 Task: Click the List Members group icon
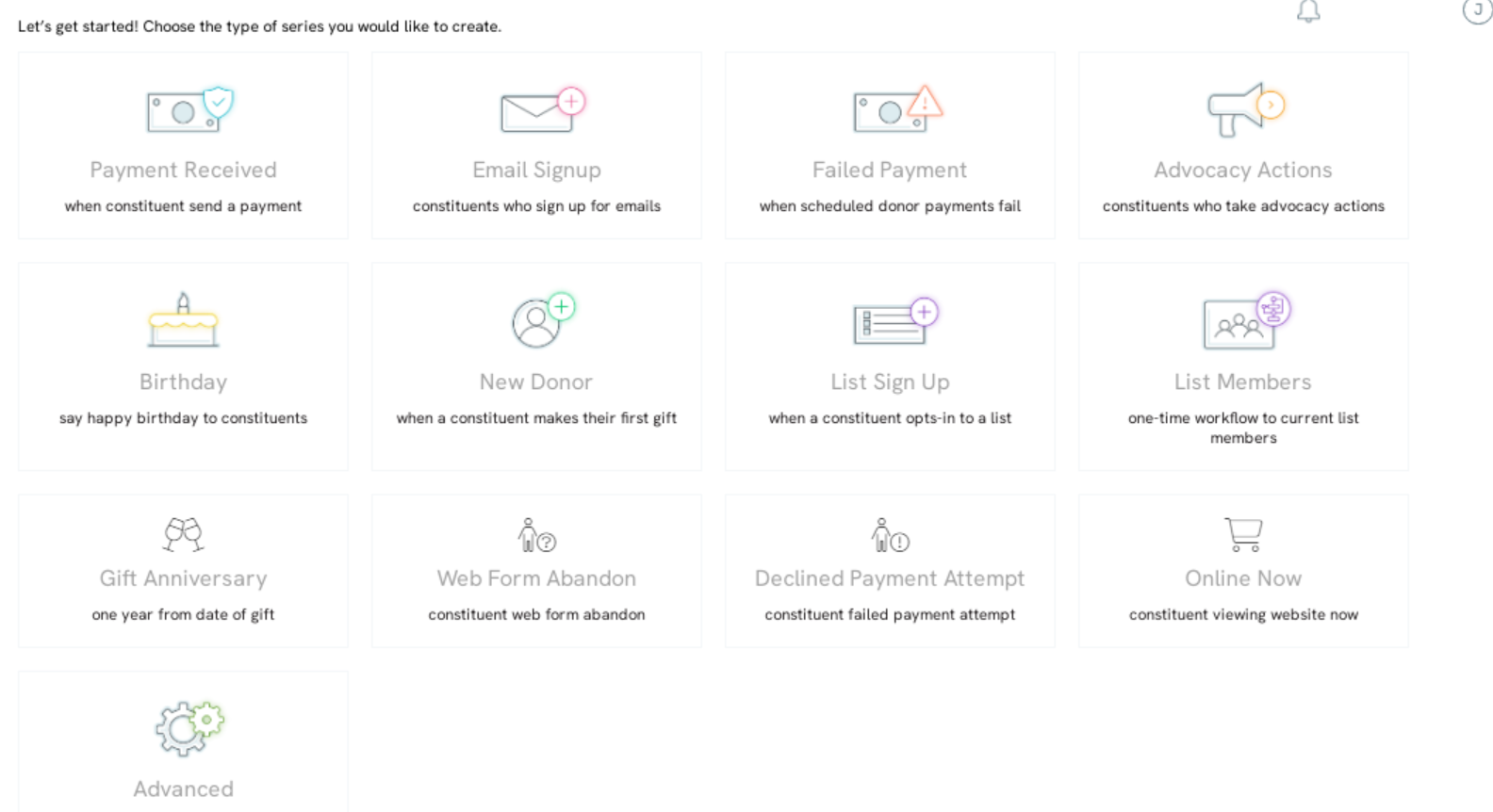pos(1247,320)
